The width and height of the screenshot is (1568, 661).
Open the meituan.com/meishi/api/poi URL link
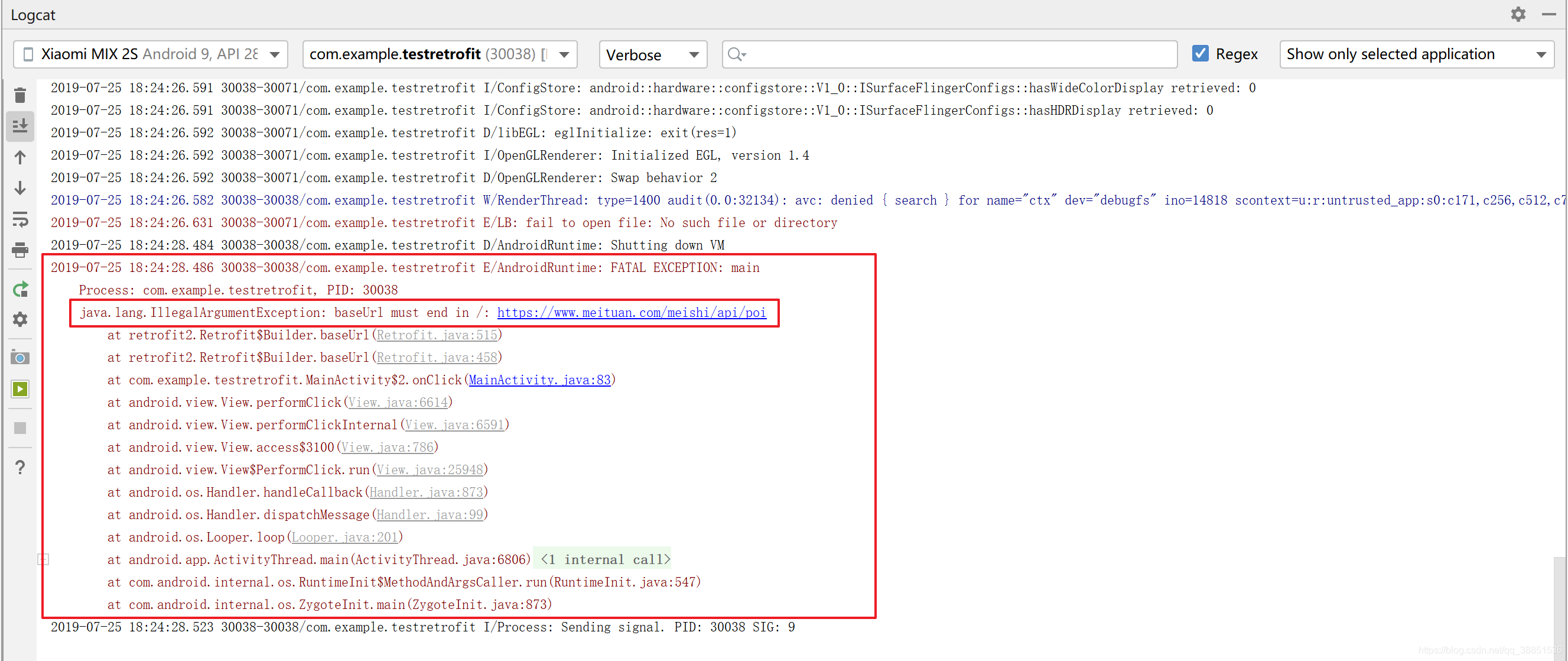click(631, 313)
